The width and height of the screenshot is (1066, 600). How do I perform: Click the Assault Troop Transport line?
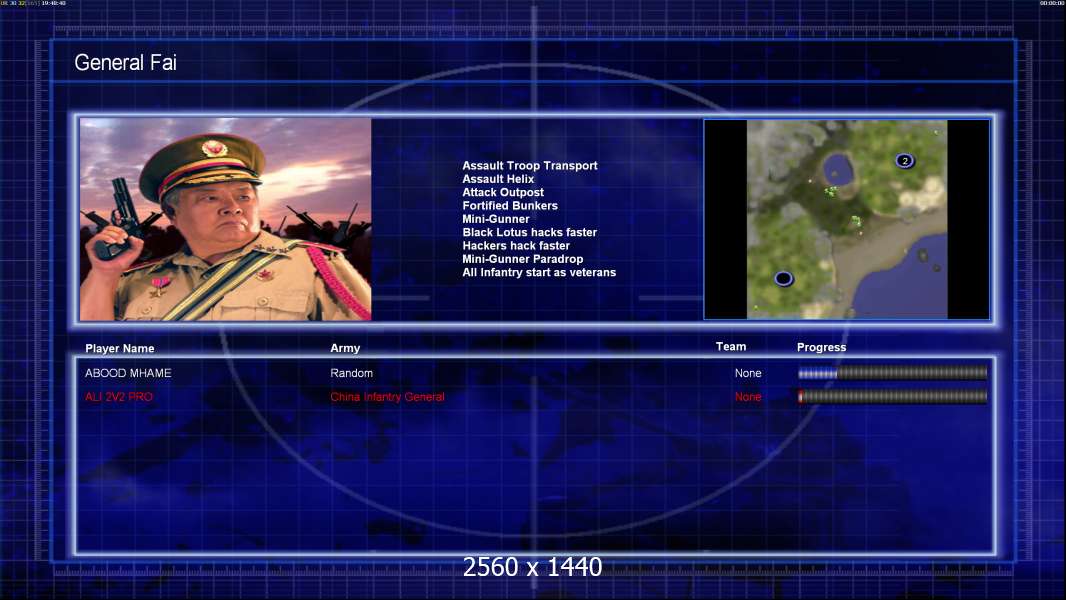point(530,165)
